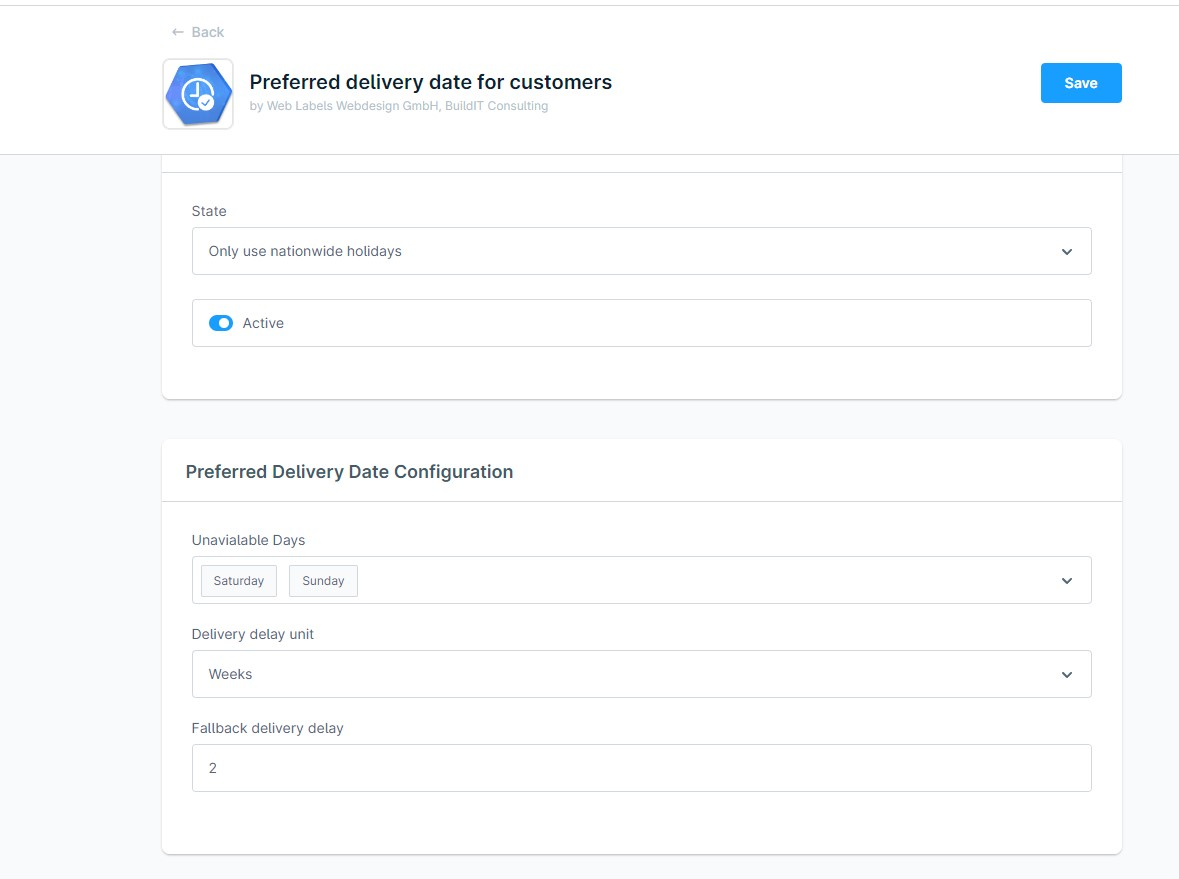The image size is (1179, 879).
Task: Click the Save button
Action: (x=1080, y=83)
